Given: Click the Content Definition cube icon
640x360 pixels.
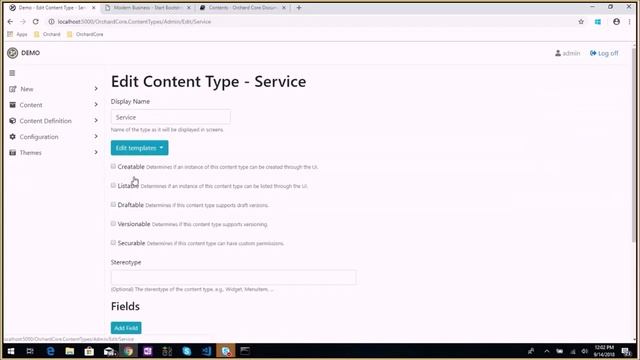Looking at the screenshot, I should click(x=13, y=121).
